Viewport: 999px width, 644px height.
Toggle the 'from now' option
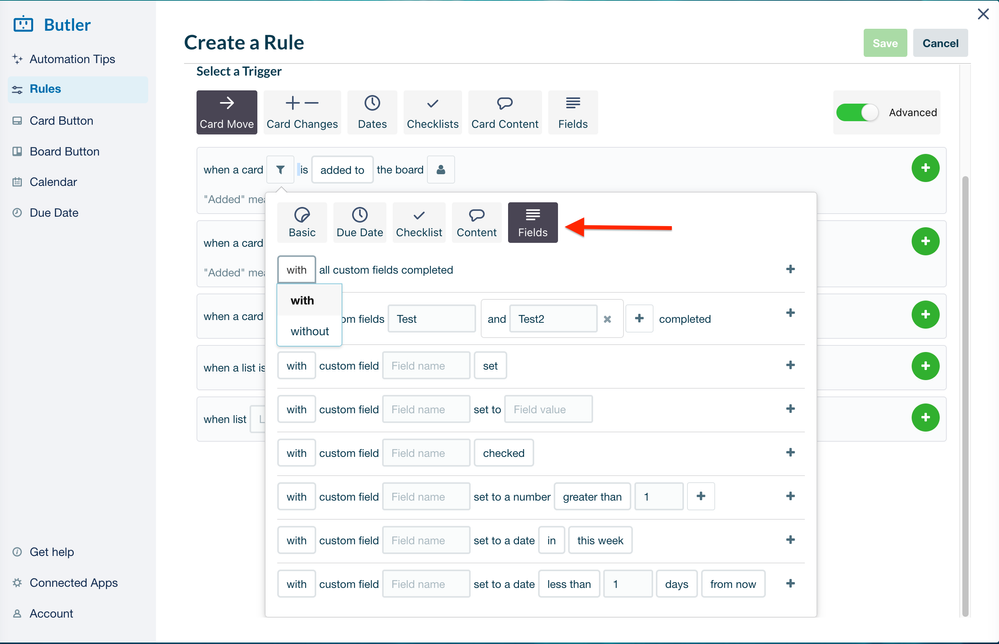733,584
